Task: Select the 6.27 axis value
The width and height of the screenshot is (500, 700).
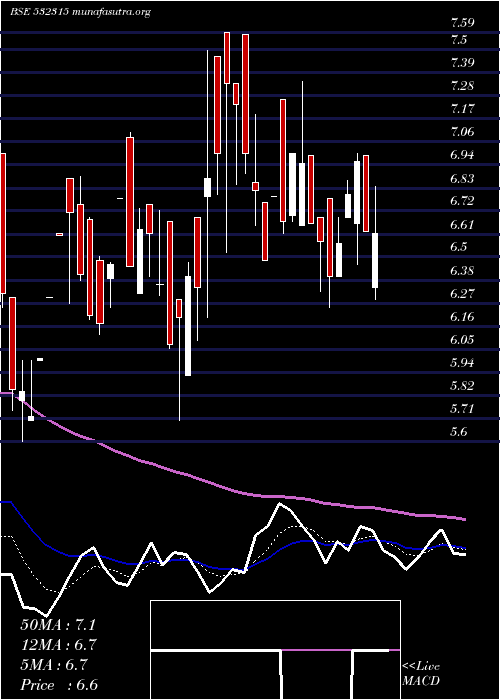Action: pyautogui.click(x=462, y=294)
